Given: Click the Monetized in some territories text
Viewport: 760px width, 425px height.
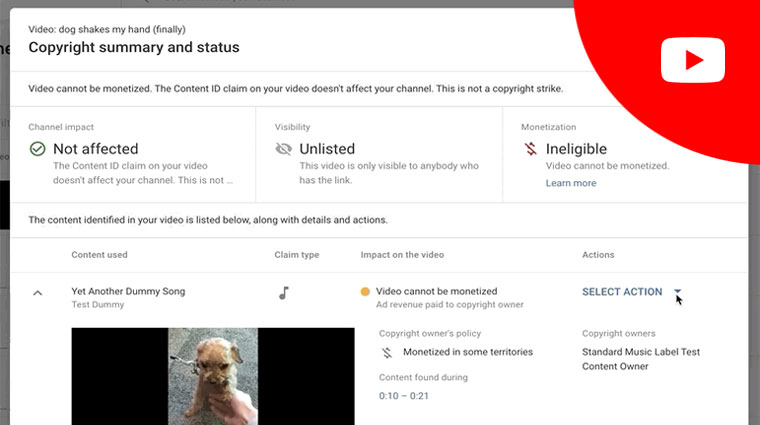Looking at the screenshot, I should (468, 352).
